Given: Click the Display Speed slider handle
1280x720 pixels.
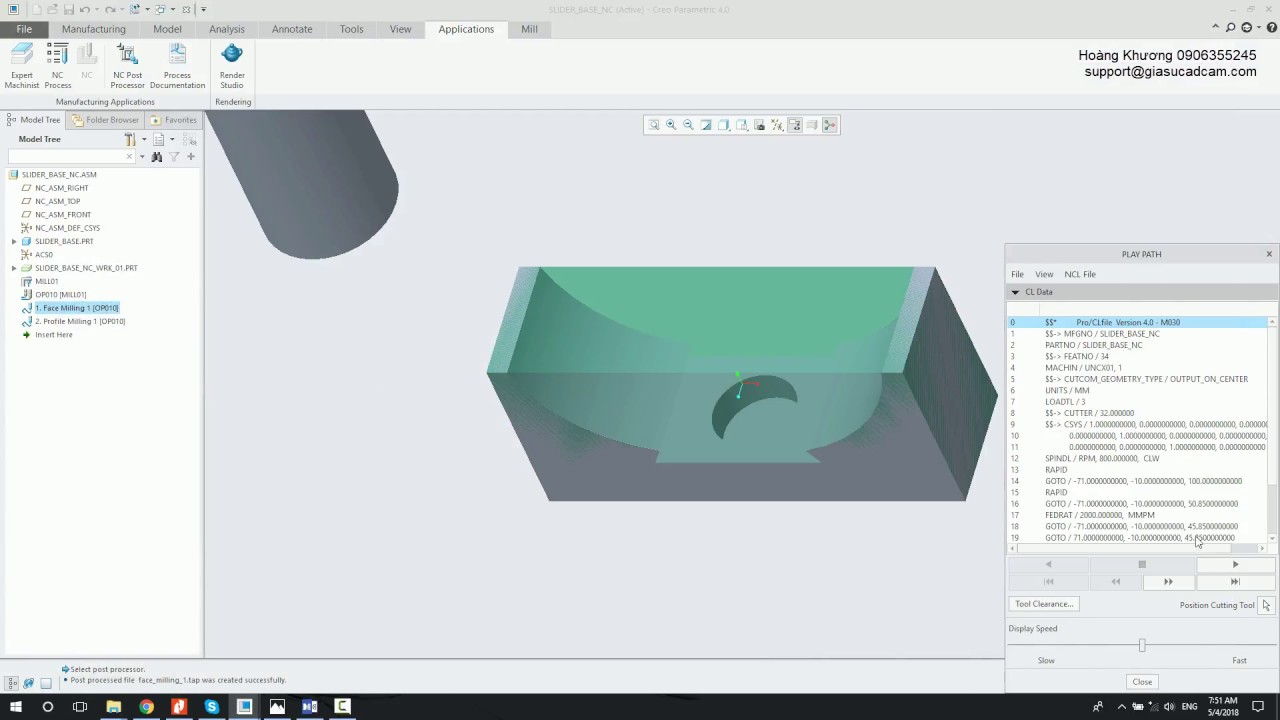Looking at the screenshot, I should [1142, 645].
